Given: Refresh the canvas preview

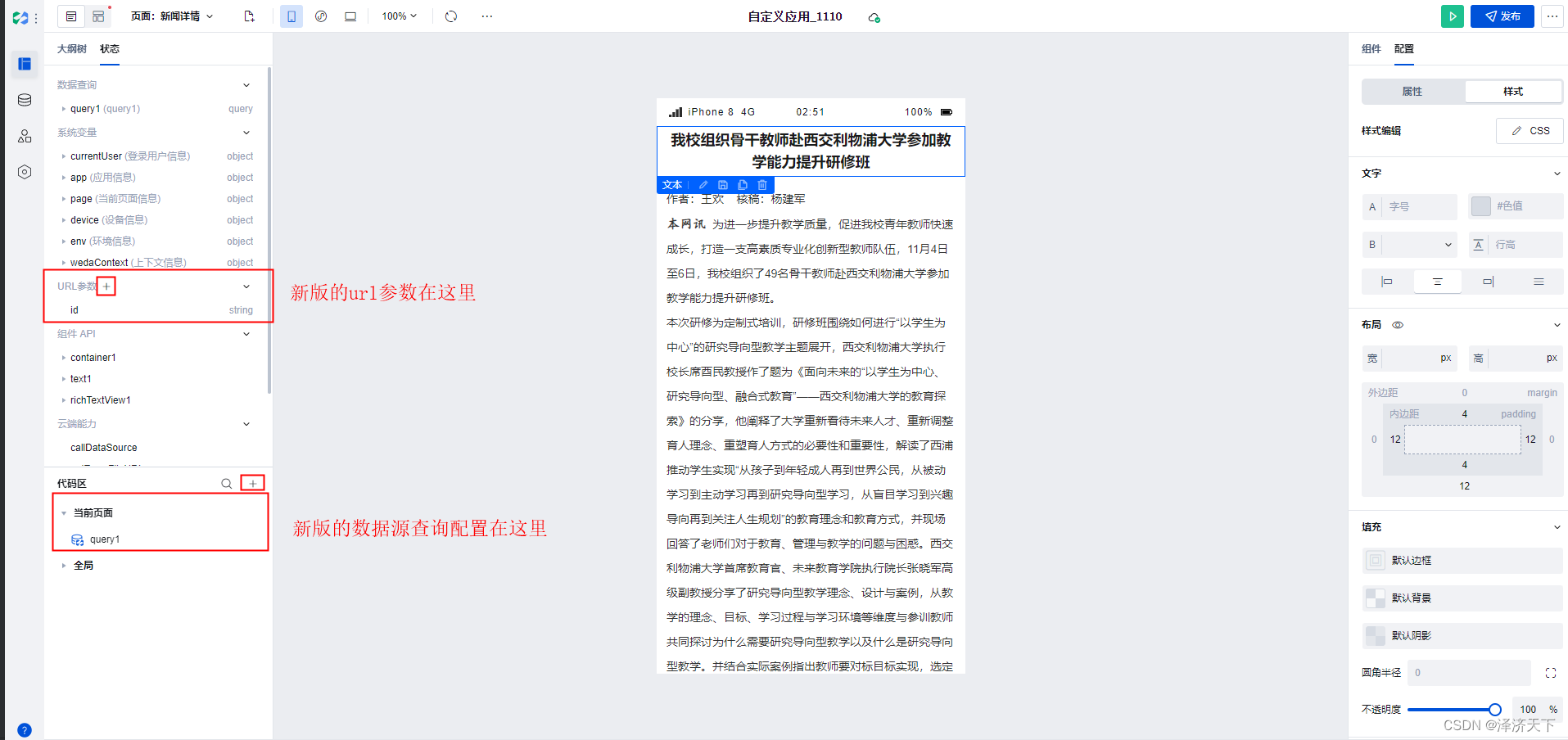Looking at the screenshot, I should click(x=451, y=16).
